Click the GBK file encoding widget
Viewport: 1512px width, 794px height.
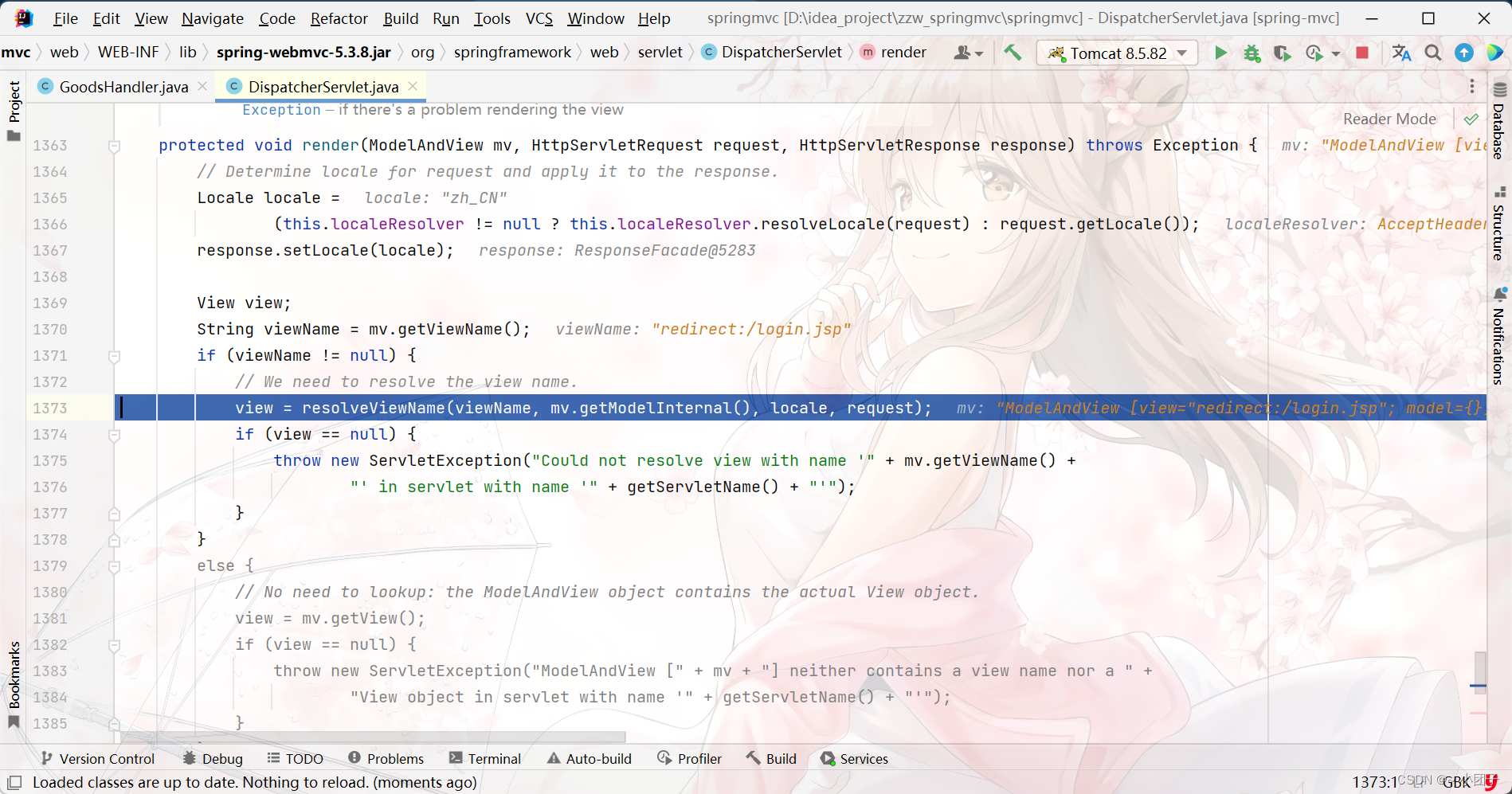(1456, 782)
